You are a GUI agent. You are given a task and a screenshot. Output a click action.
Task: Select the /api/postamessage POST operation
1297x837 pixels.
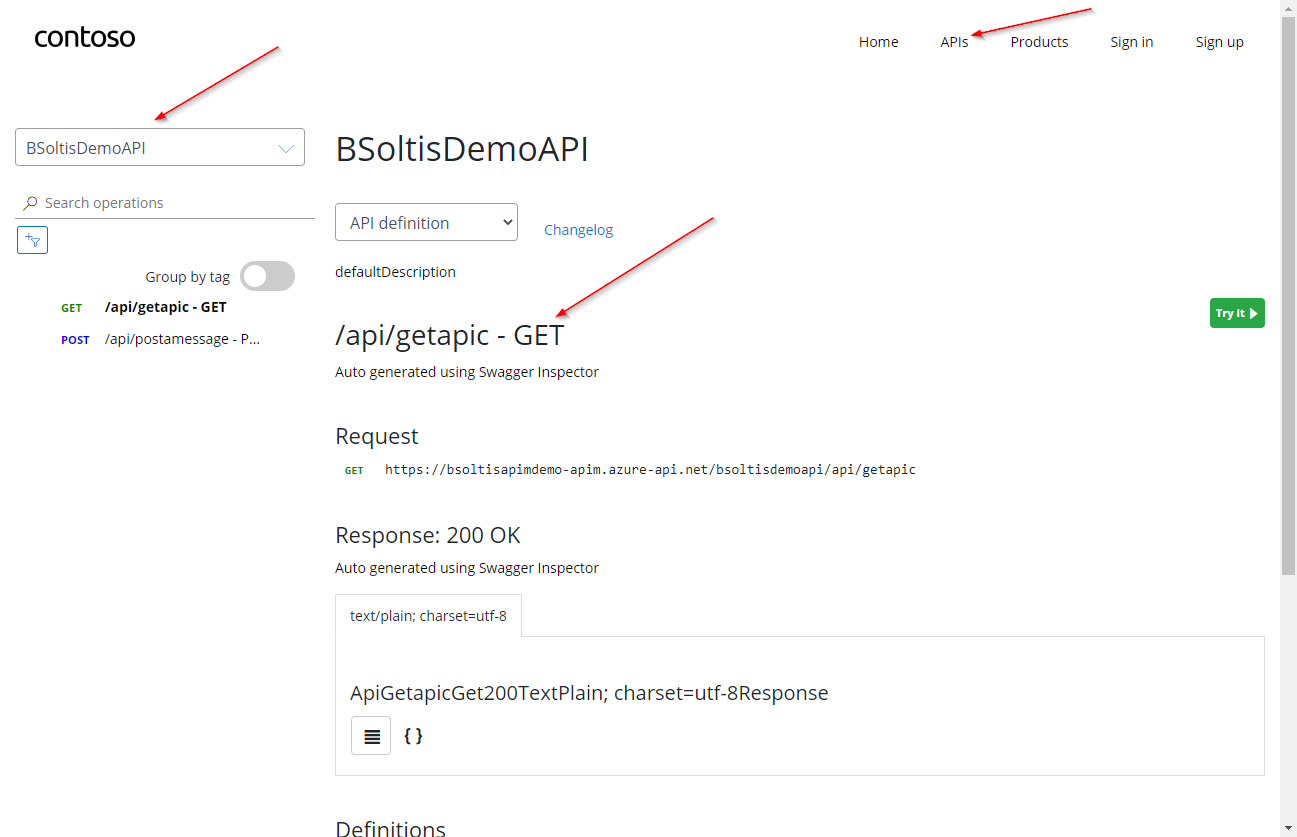pos(181,339)
